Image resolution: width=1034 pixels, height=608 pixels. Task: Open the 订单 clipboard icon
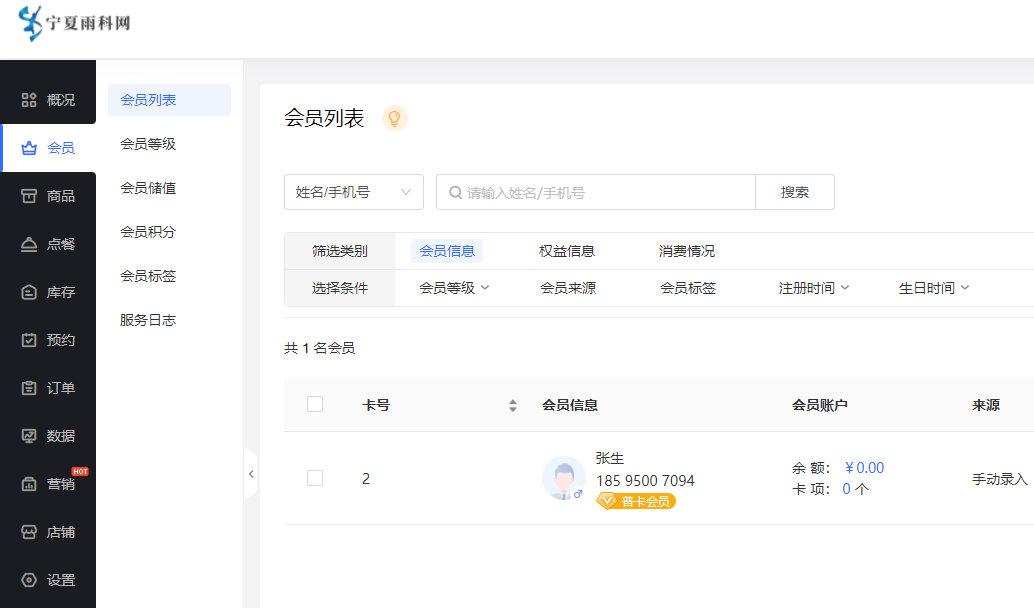29,388
